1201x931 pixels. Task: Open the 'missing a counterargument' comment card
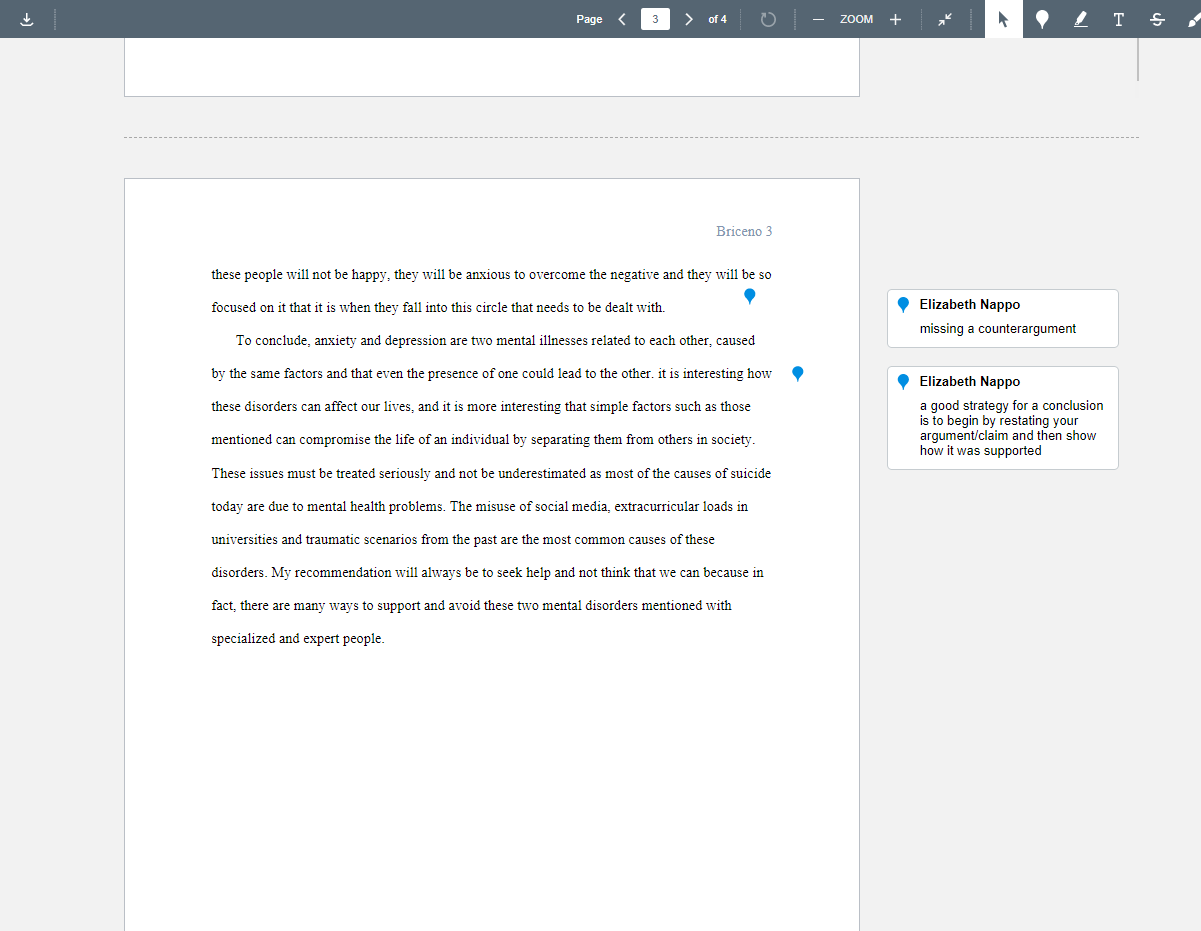click(x=1003, y=318)
